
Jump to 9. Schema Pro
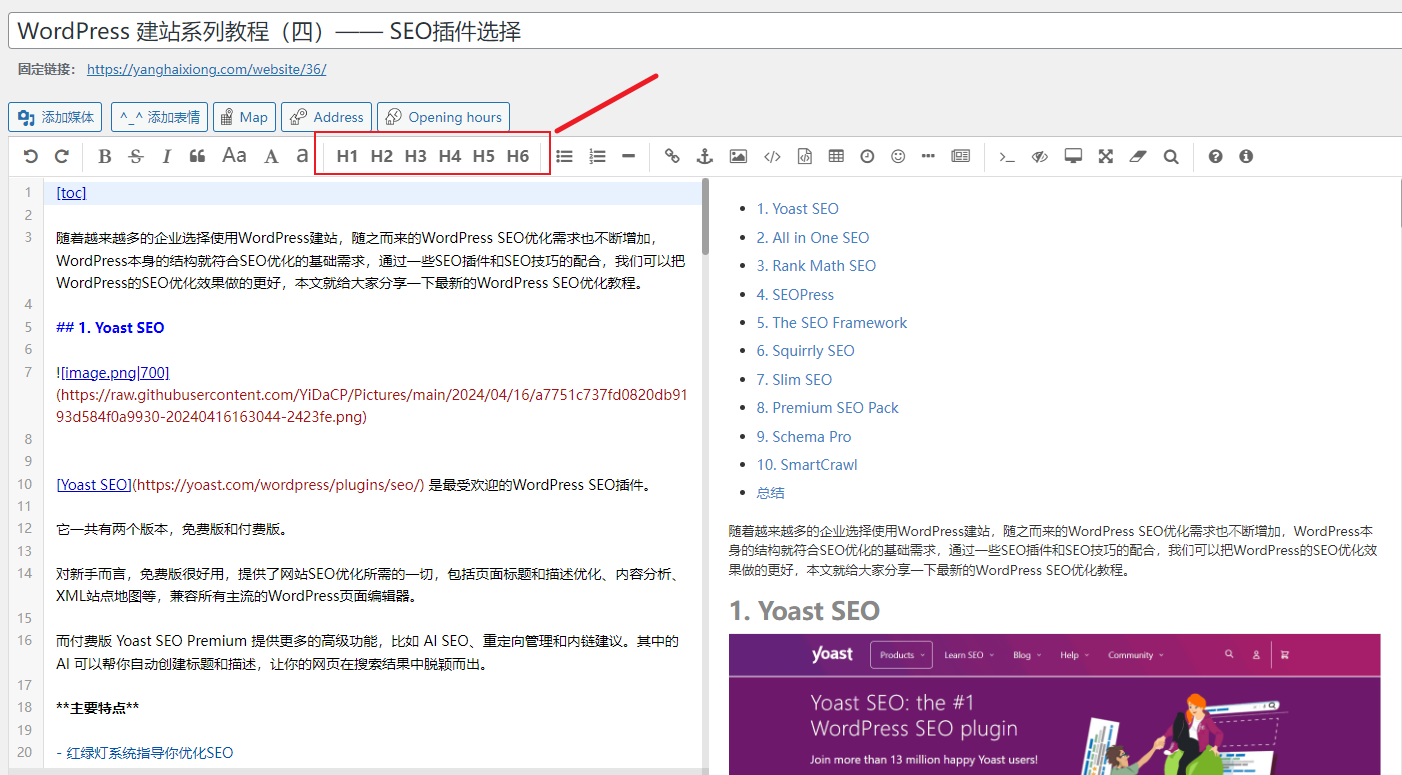804,436
